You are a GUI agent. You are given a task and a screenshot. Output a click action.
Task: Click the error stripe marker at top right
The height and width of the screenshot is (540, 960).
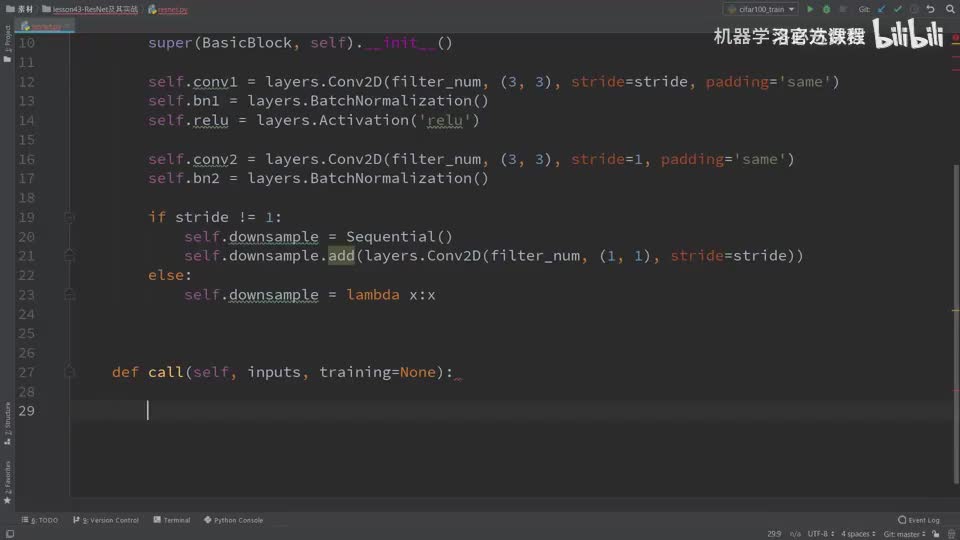(x=955, y=37)
